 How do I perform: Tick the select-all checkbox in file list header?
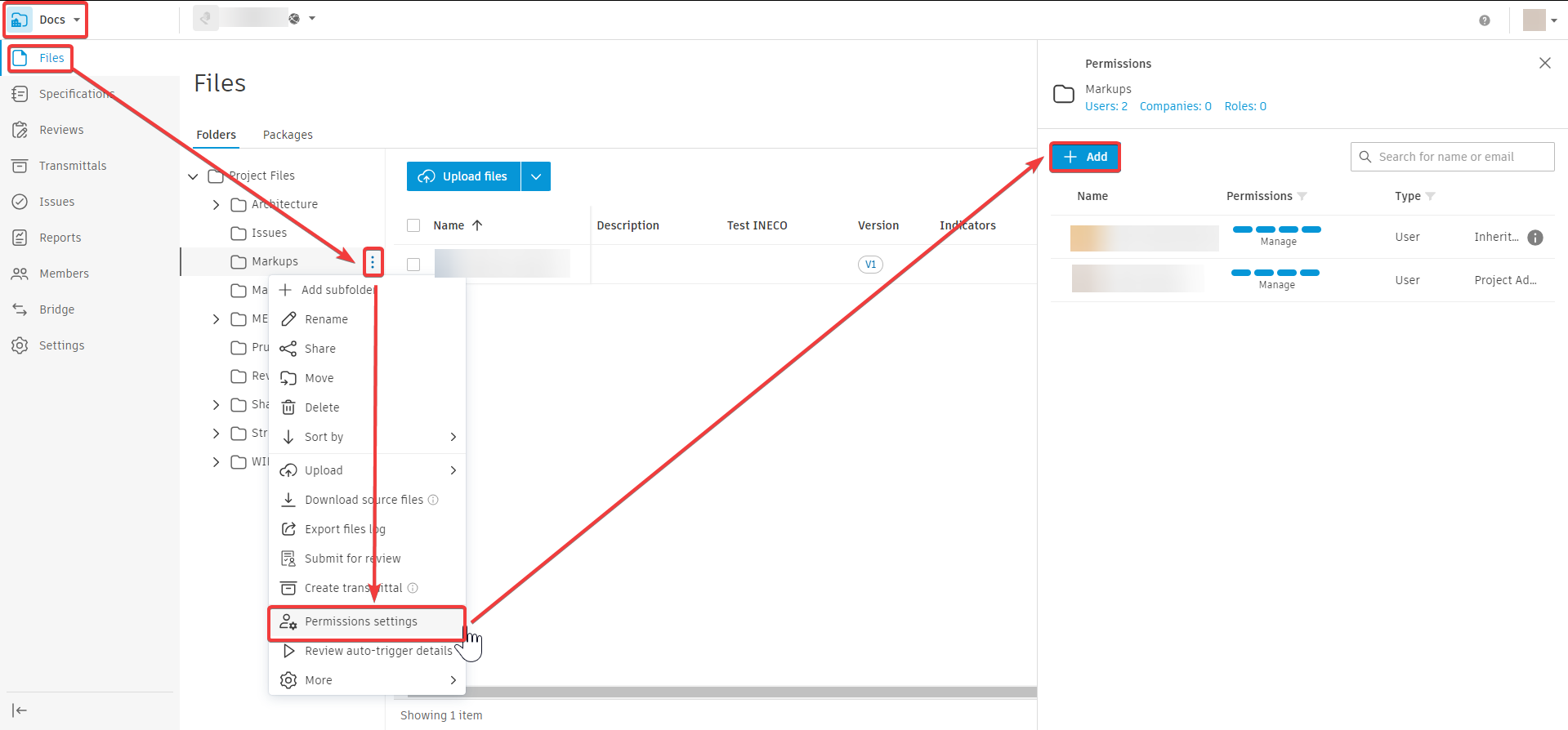pos(413,225)
